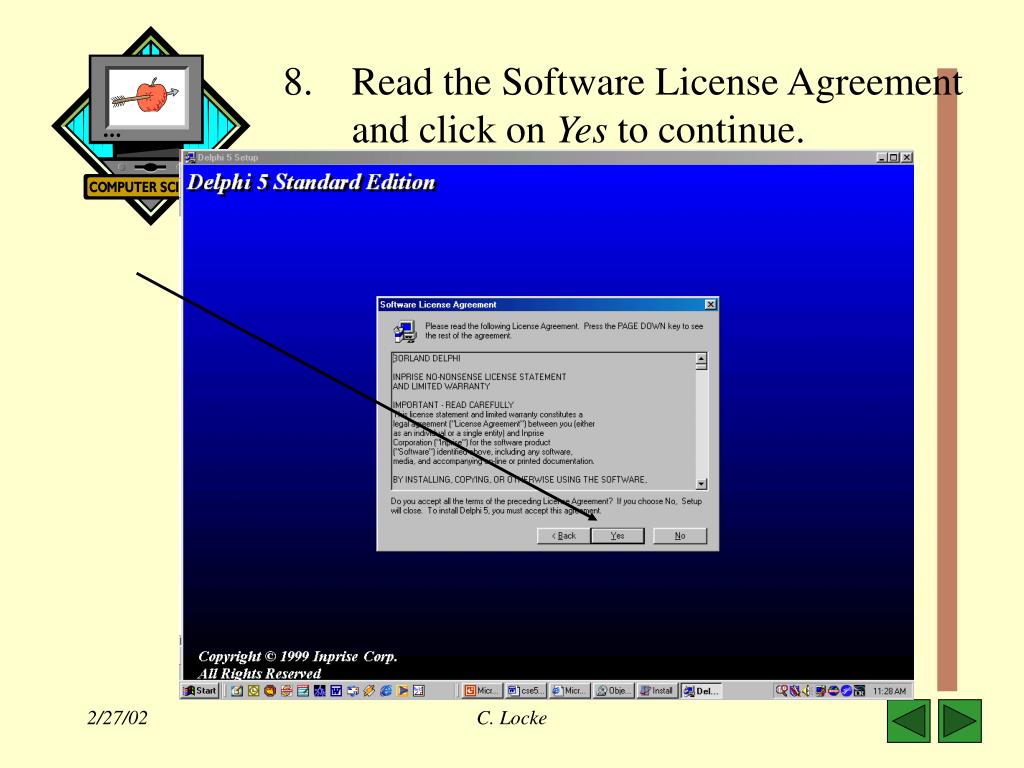Switch to the Internet Explorer 'Micr...' taskbar button
Viewport: 1024px width, 768px height.
click(x=569, y=690)
